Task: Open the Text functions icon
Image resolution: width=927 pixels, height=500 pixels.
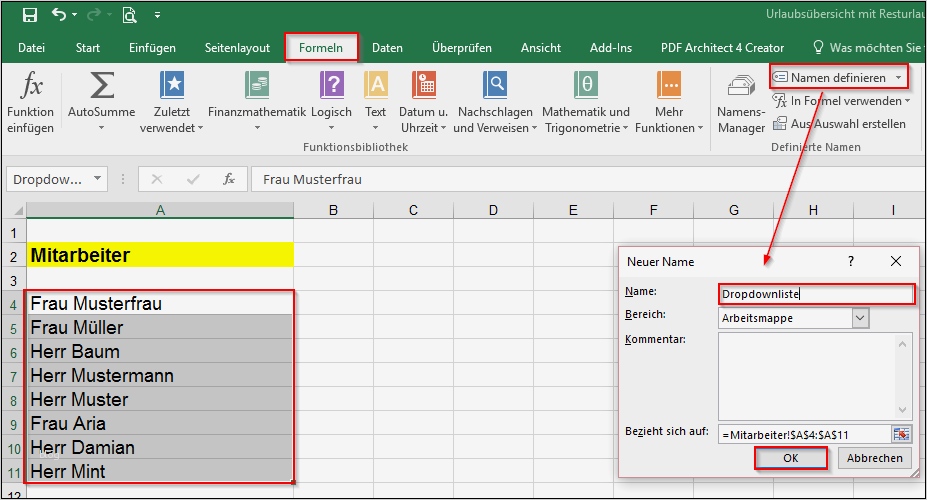Action: 376,85
